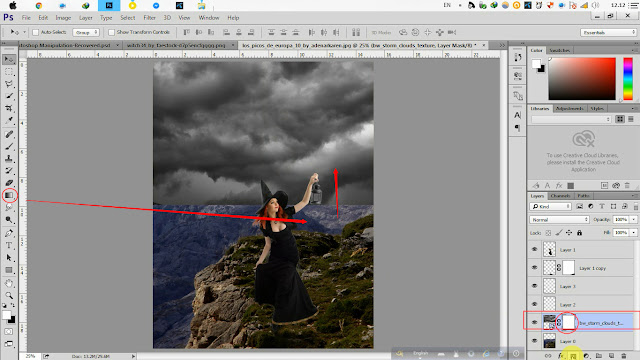Open Libraries panel library dropdown
The width and height of the screenshot is (640, 360).
(571, 119)
